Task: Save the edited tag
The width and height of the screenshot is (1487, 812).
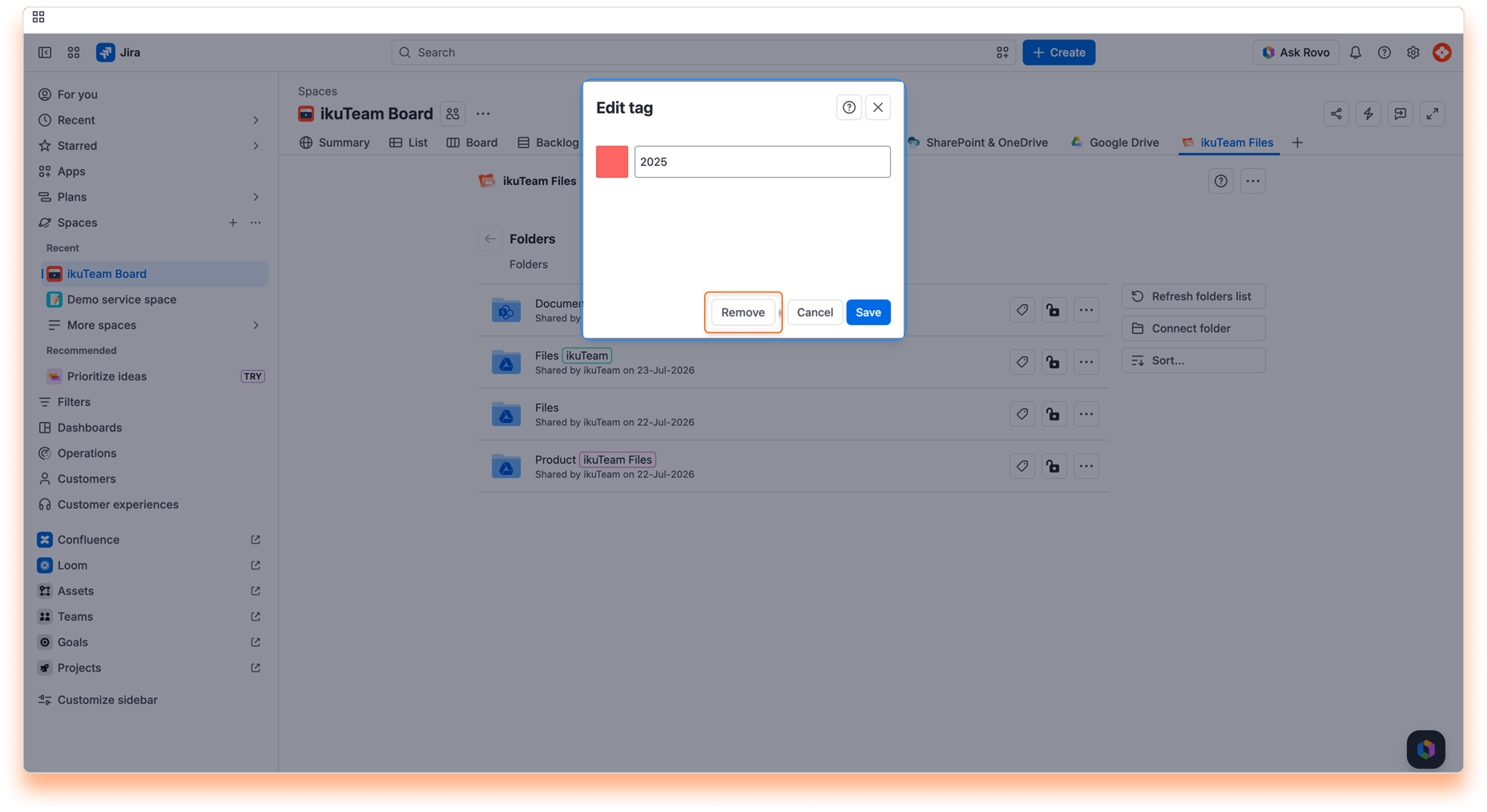Action: [x=868, y=312]
